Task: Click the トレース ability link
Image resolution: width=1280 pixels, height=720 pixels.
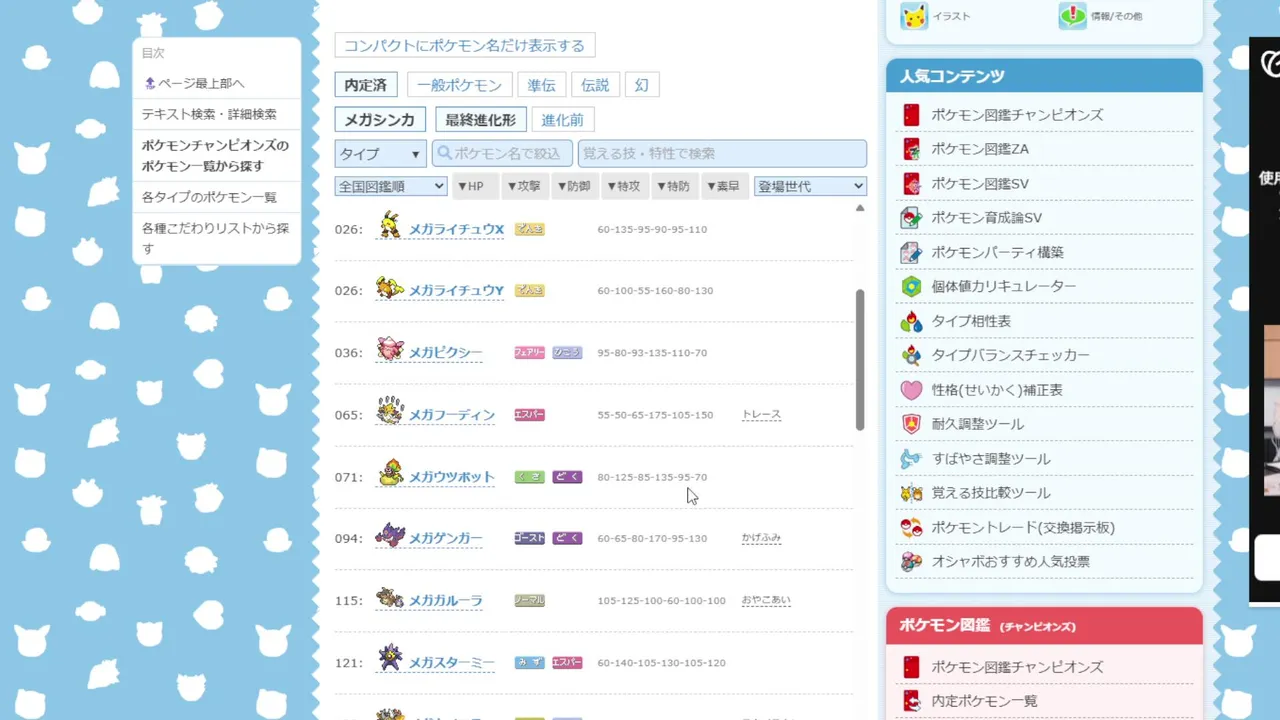Action: (x=761, y=414)
